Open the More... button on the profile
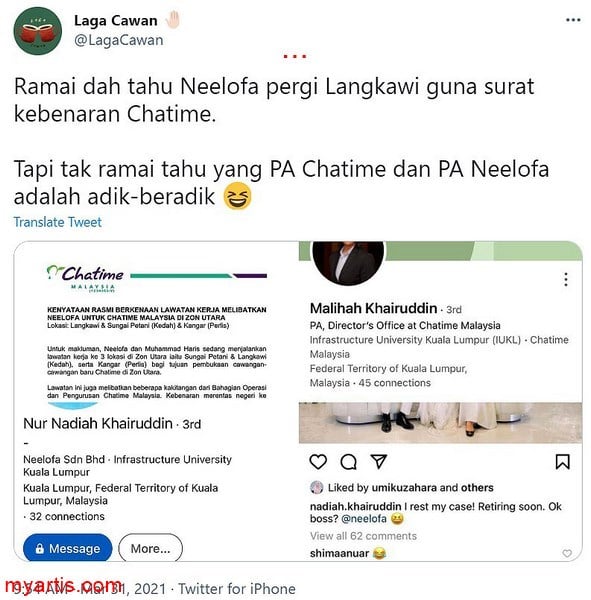 tap(150, 548)
